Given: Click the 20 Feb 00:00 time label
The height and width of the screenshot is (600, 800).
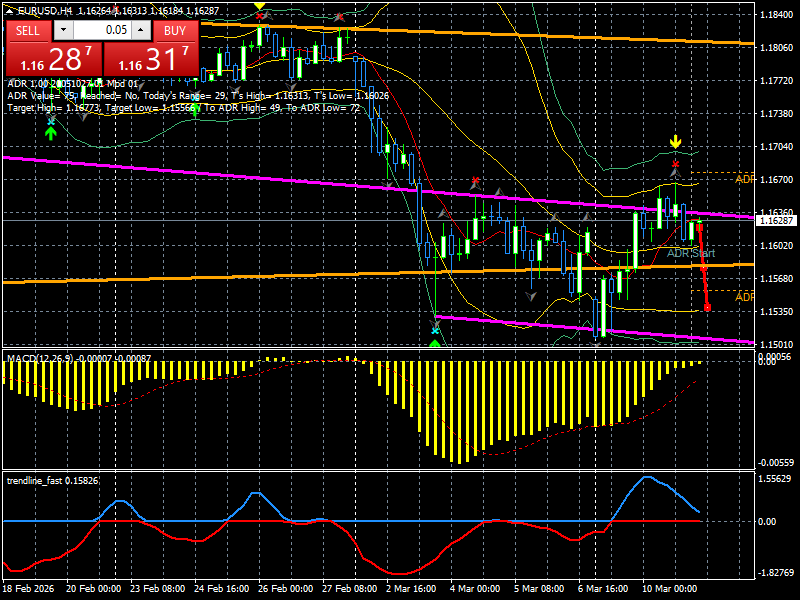Looking at the screenshot, I should (93, 588).
